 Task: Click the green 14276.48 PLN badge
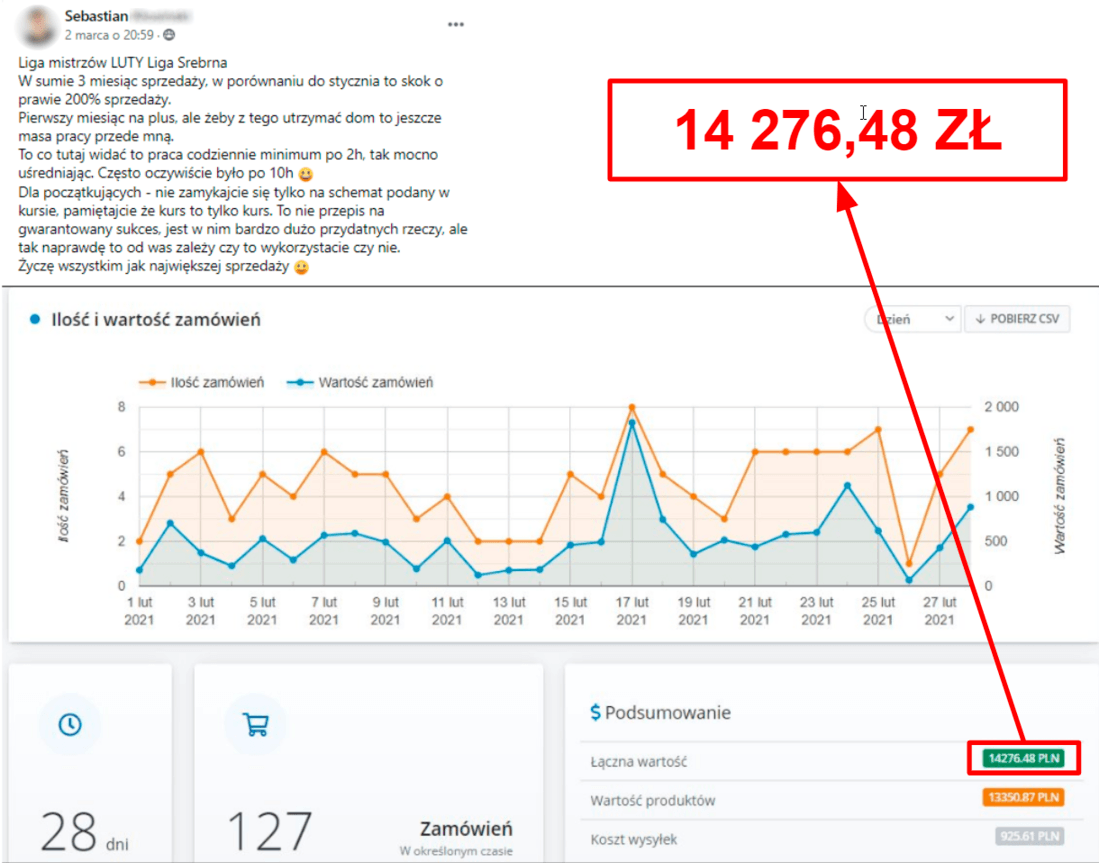click(x=1023, y=759)
